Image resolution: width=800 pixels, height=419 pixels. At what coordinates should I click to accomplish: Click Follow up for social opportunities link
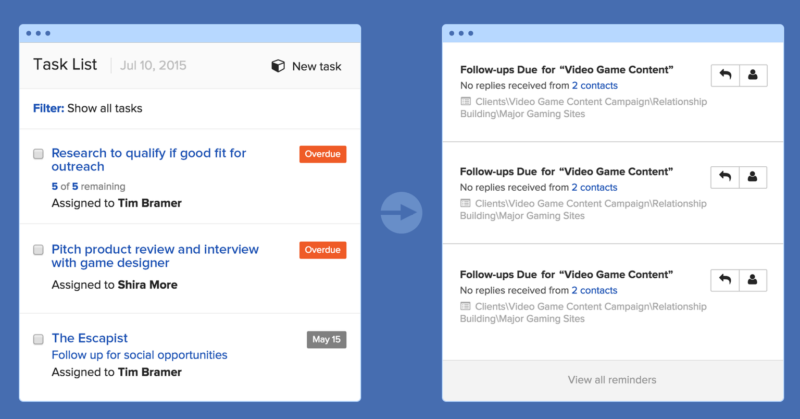[139, 355]
